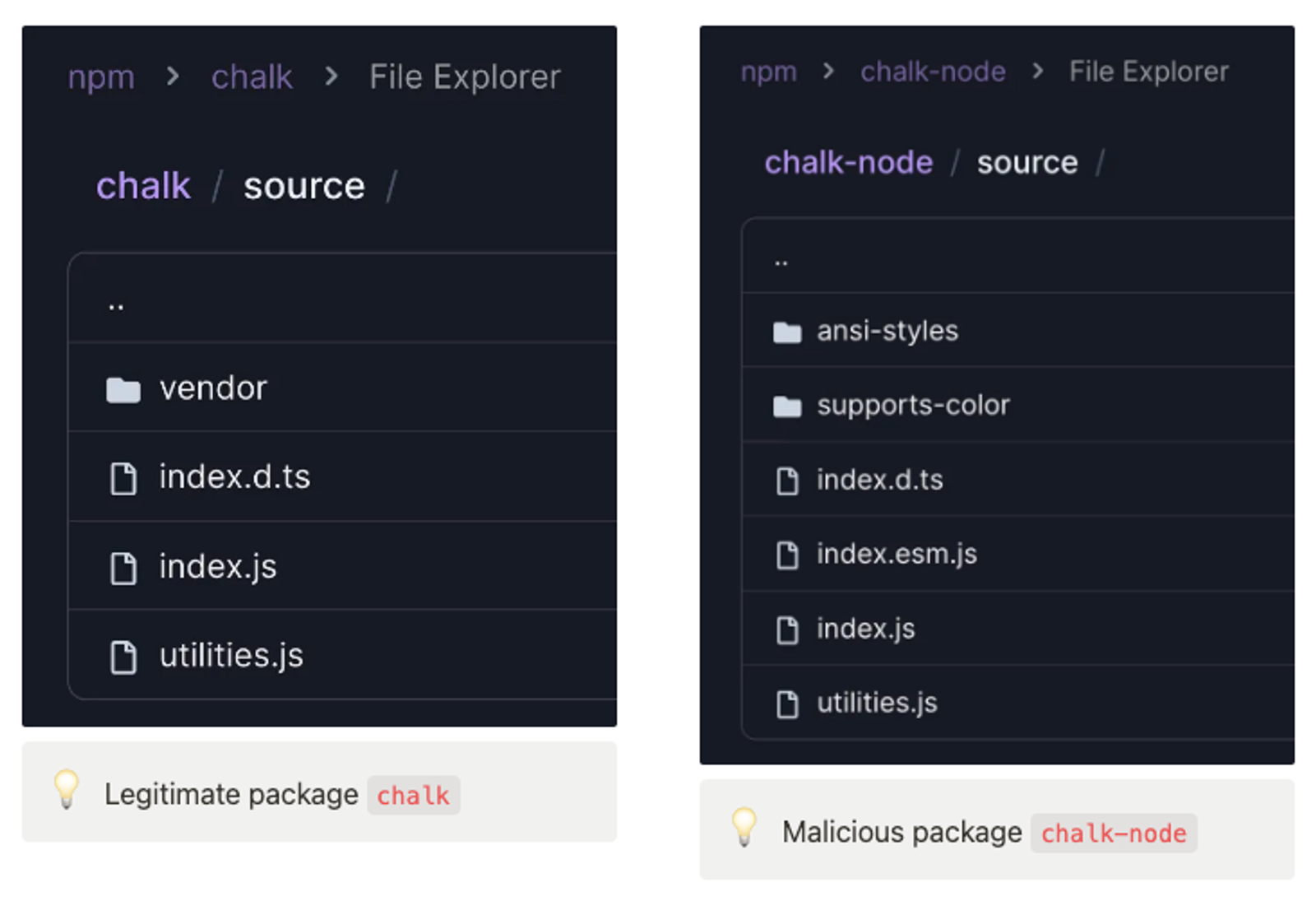Viewport: 1316px width, 901px height.
Task: Click the ansi-styles folder icon
Action: (787, 332)
